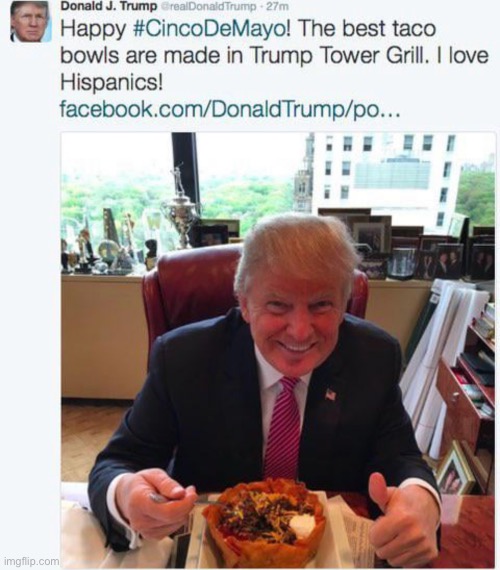500x570 pixels.
Task: Open the @realDonaldTrump handle
Action: pyautogui.click(x=208, y=7)
